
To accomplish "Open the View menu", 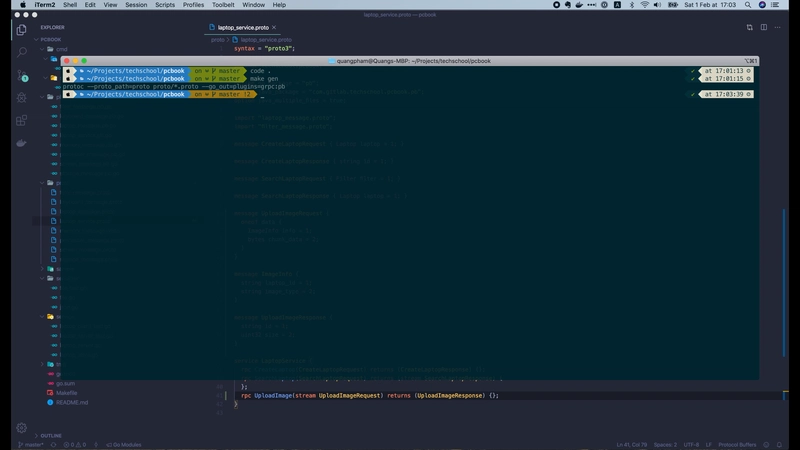I will tap(110, 5).
